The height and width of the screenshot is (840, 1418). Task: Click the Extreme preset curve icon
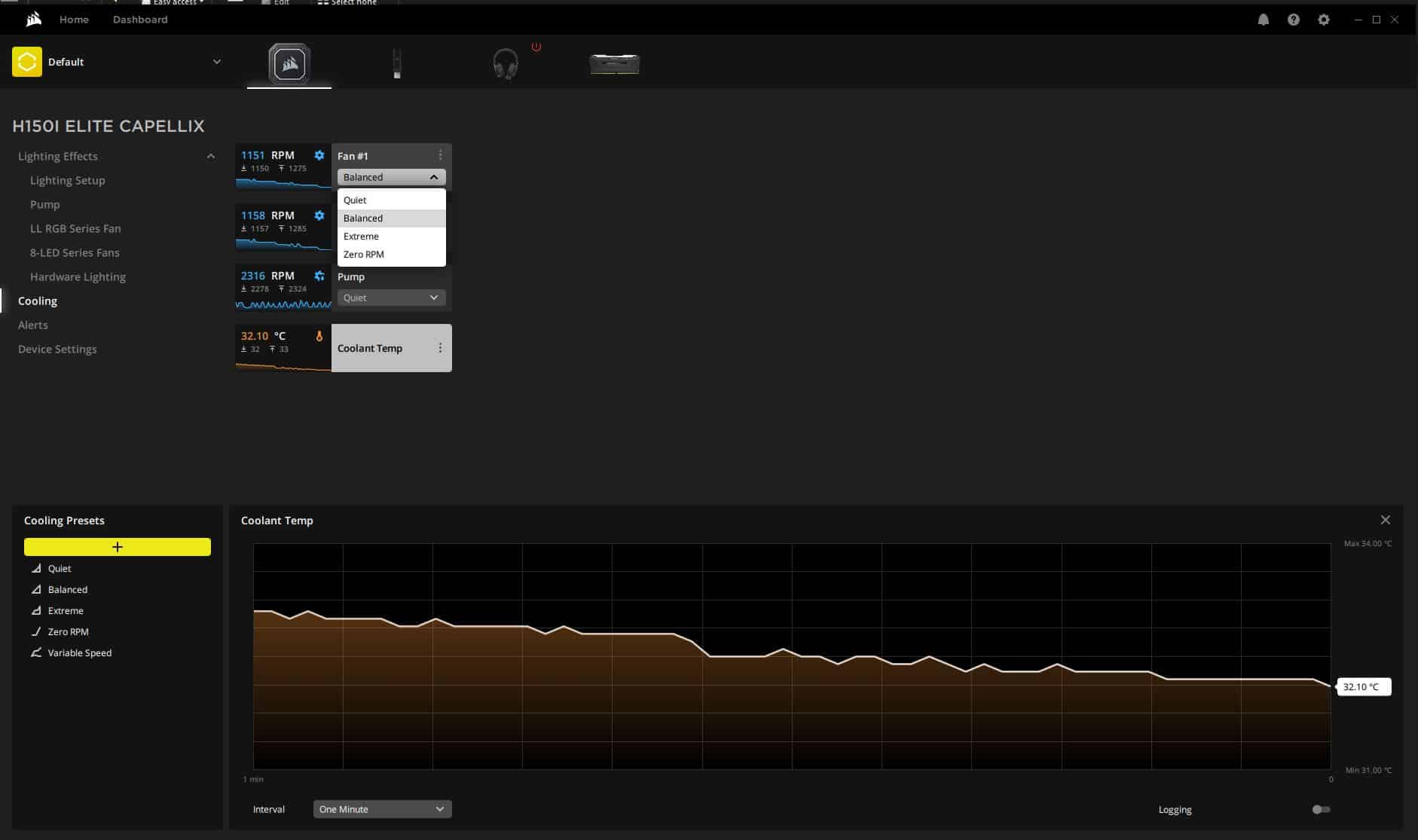click(35, 610)
